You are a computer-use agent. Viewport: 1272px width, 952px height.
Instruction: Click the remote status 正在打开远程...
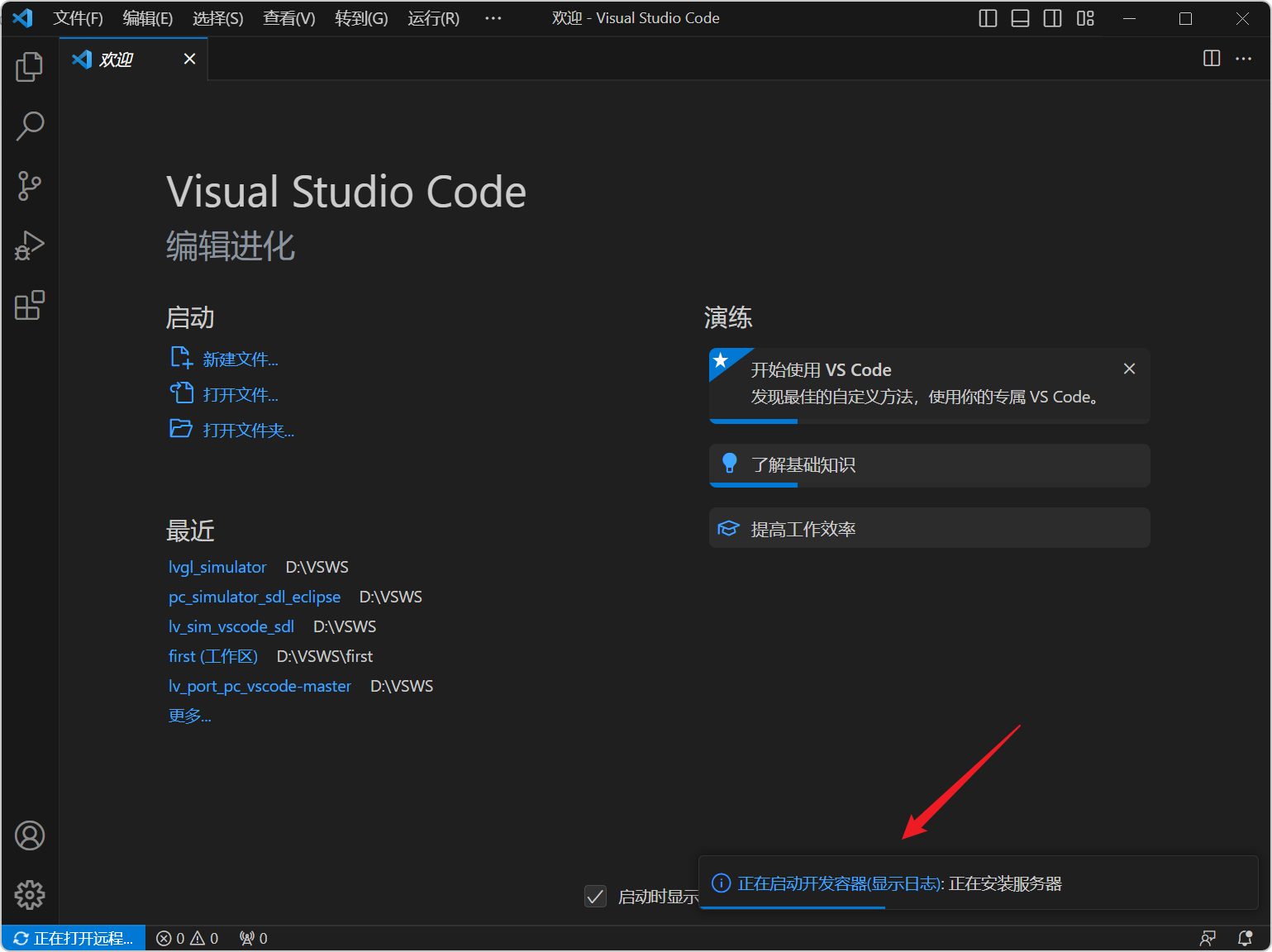coord(74,938)
